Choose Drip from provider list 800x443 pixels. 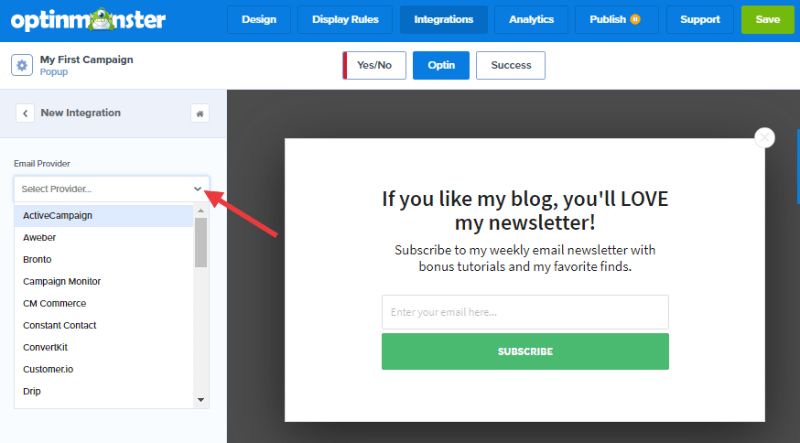pyautogui.click(x=104, y=391)
